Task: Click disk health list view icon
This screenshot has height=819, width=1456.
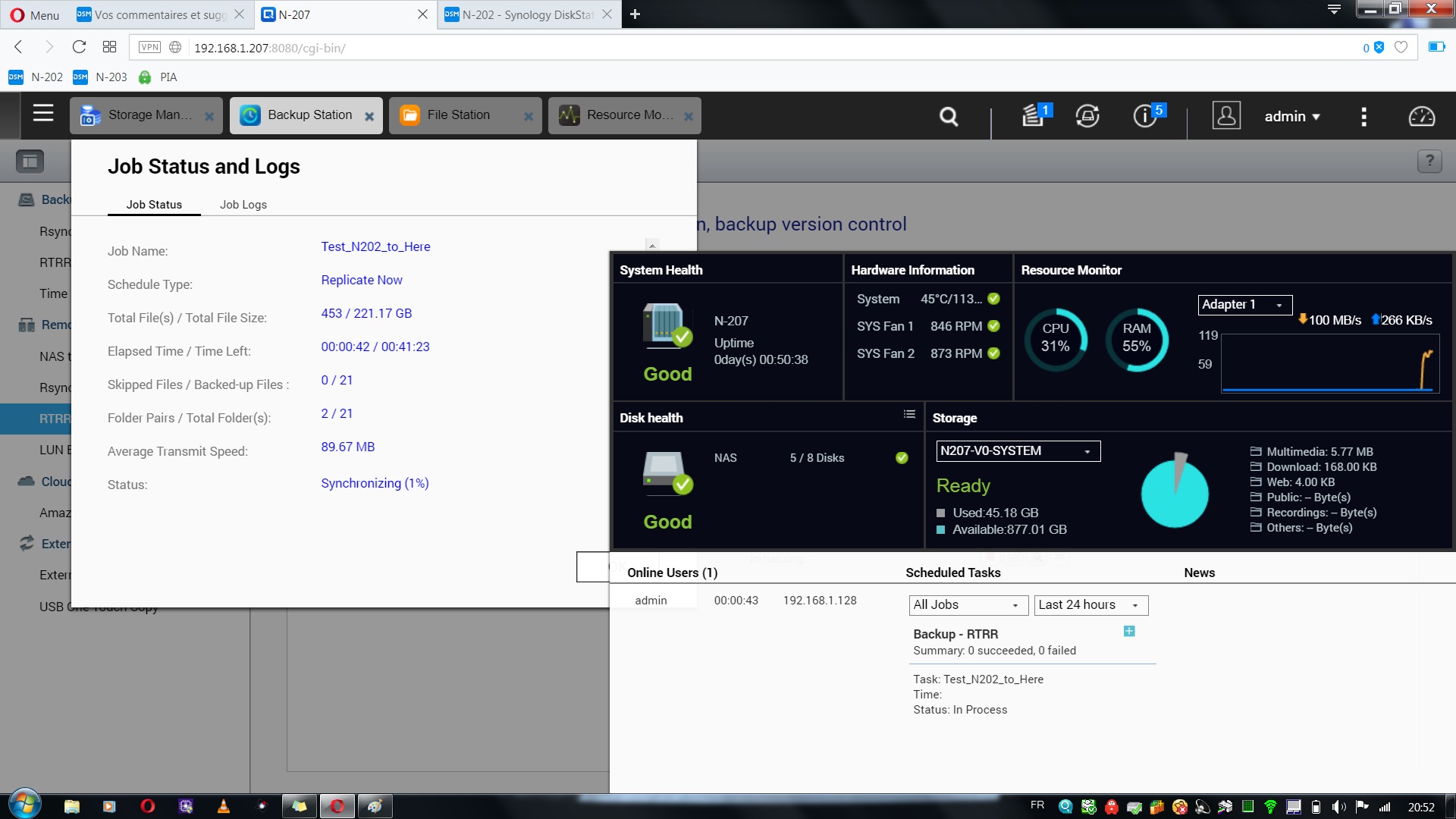Action: point(908,415)
